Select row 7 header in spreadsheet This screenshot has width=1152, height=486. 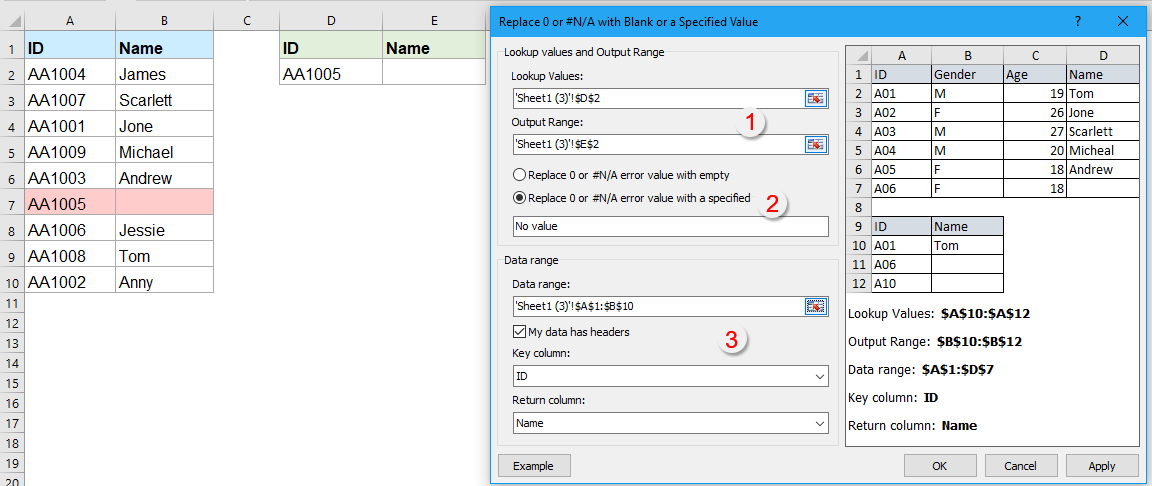pyautogui.click(x=11, y=204)
